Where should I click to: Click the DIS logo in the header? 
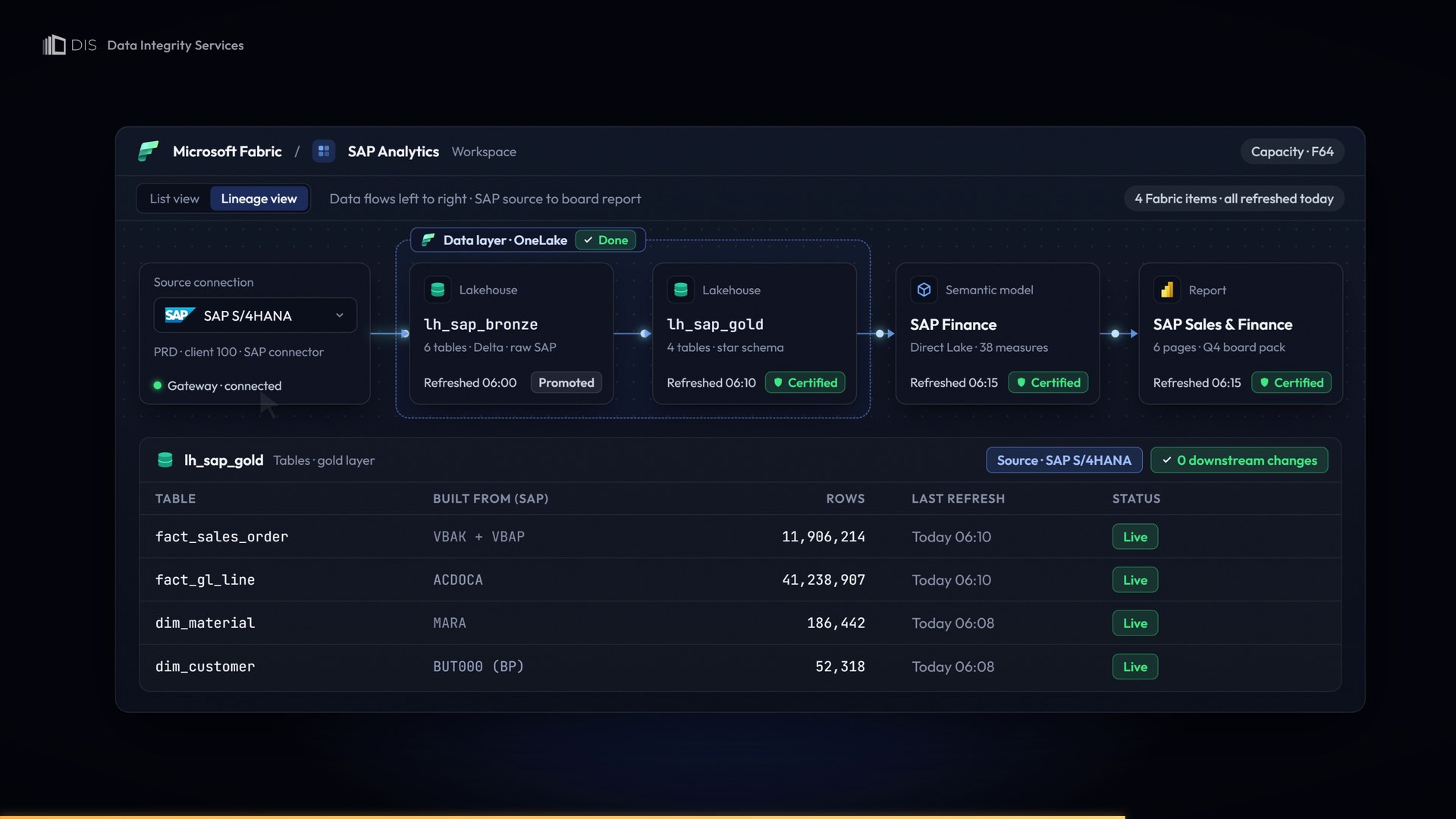(x=70, y=45)
